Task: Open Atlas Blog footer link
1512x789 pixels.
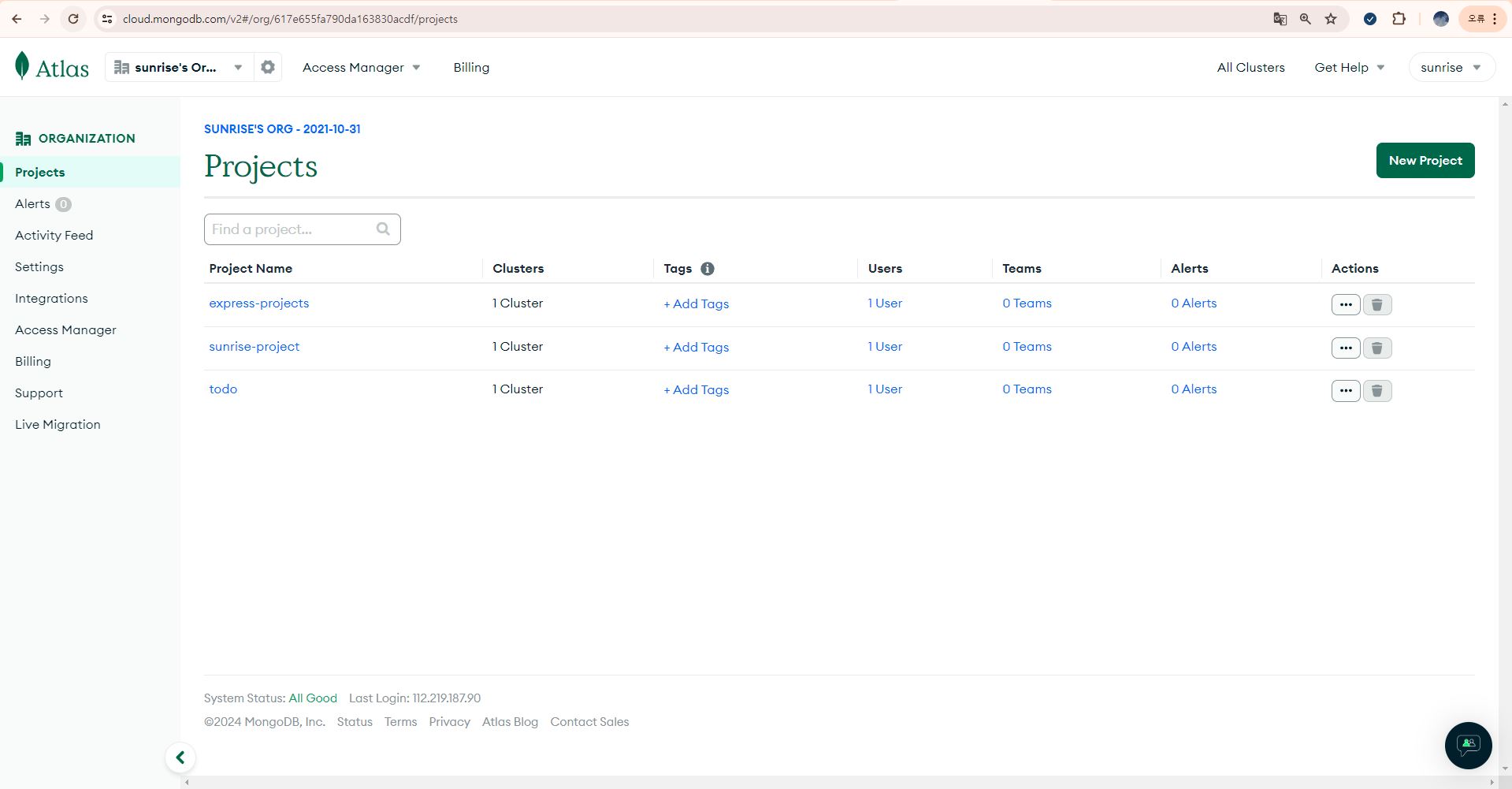Action: click(510, 722)
